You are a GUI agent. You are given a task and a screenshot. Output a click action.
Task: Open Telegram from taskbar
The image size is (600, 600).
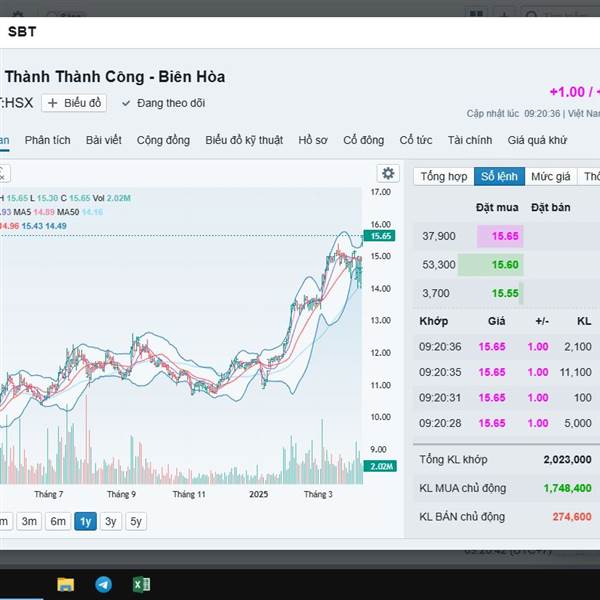(x=103, y=584)
